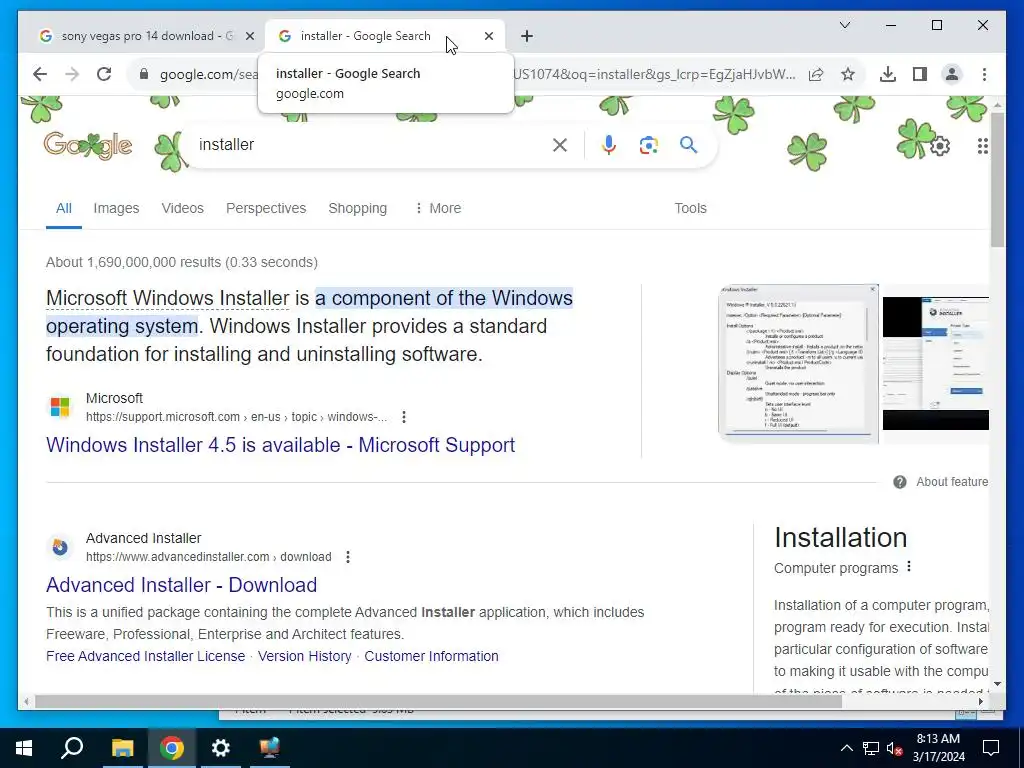Open taskbar Search
Image resolution: width=1024 pixels, height=768 pixels.
point(72,748)
